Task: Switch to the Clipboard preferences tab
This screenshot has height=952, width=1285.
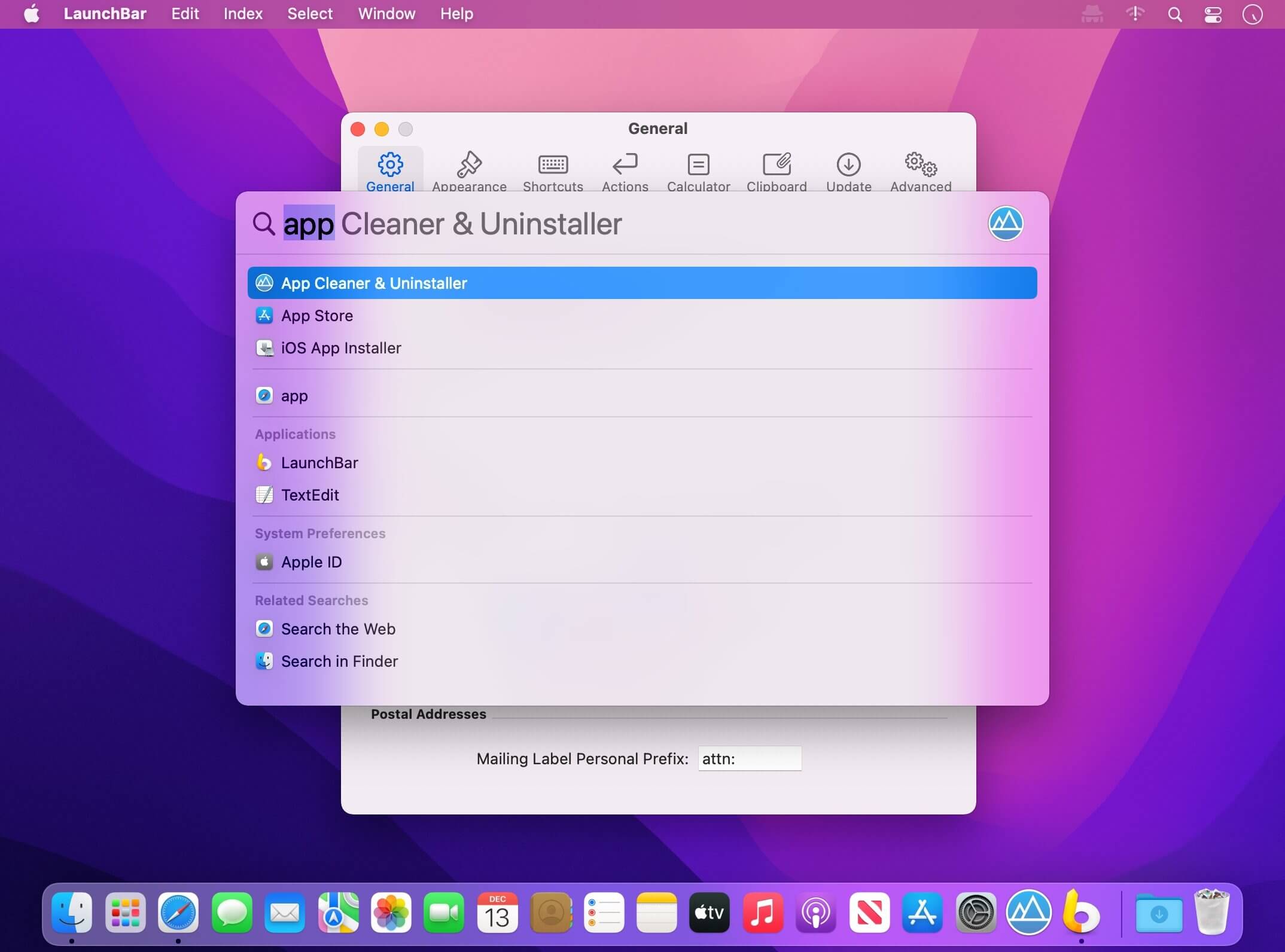Action: click(x=777, y=172)
